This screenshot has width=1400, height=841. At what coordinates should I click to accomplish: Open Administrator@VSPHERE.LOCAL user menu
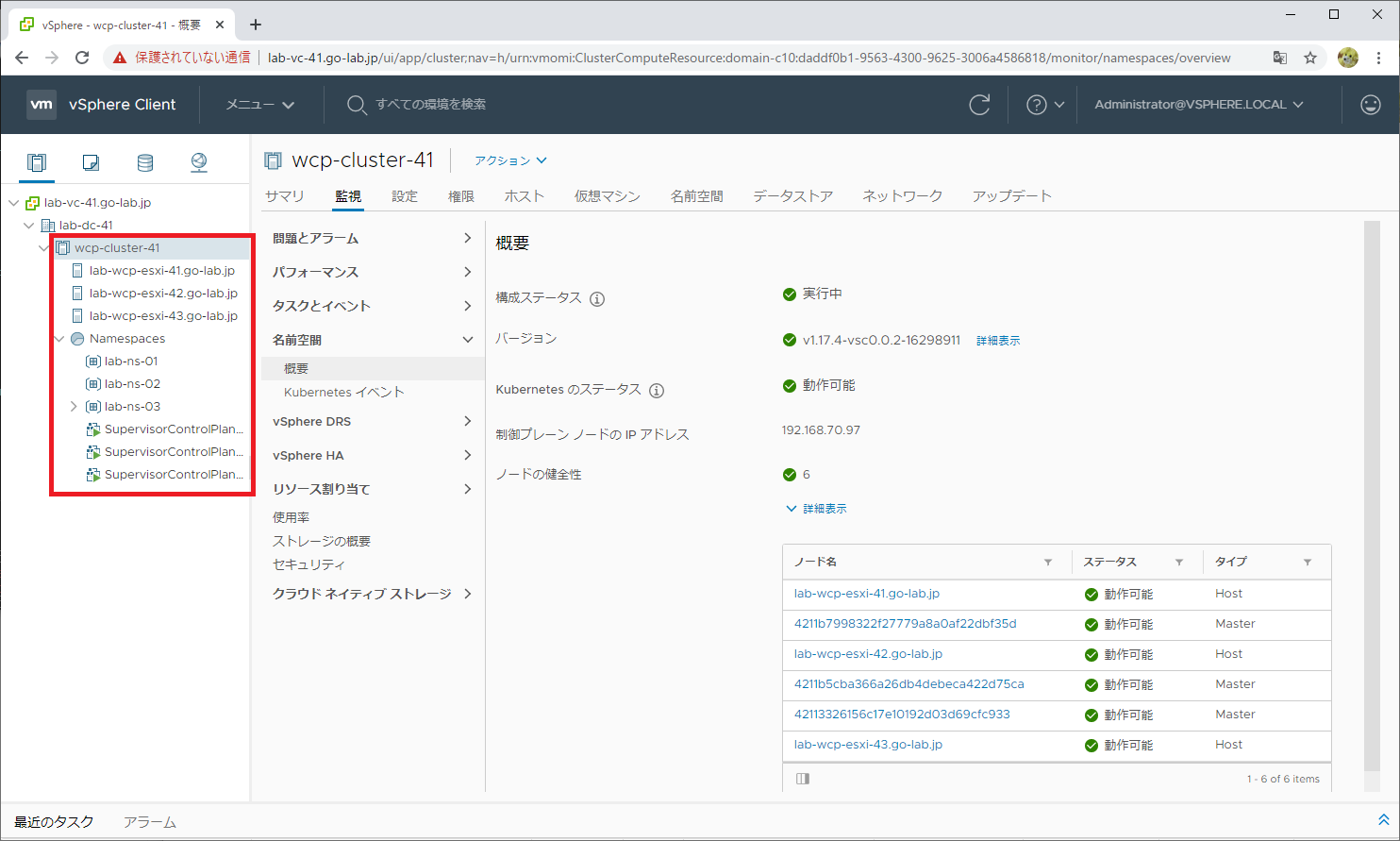(x=1199, y=105)
